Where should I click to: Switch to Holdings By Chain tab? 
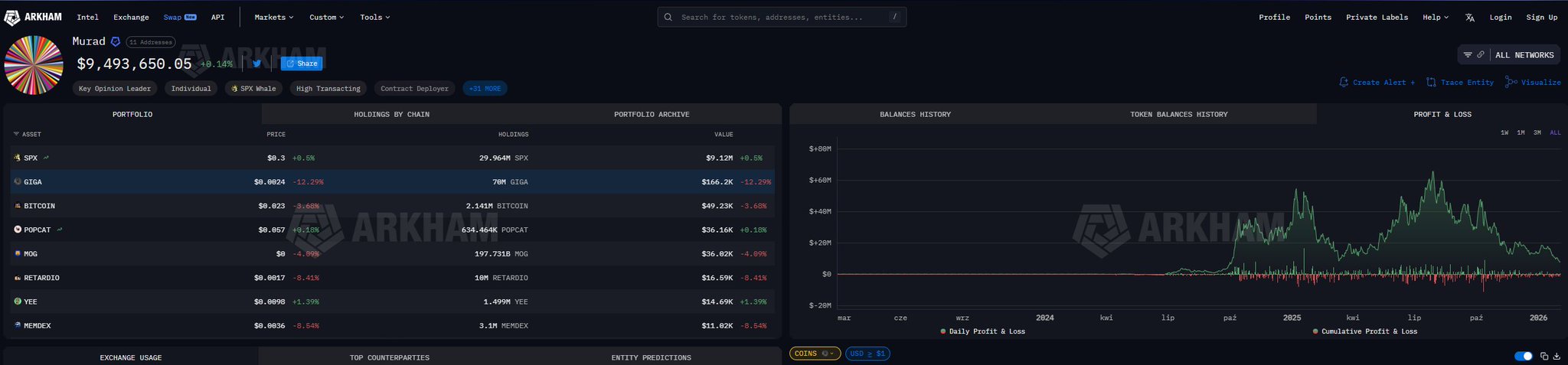391,114
